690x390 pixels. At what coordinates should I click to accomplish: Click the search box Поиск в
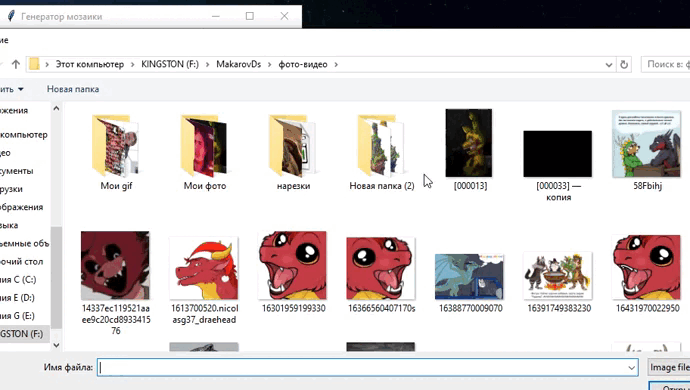665,64
